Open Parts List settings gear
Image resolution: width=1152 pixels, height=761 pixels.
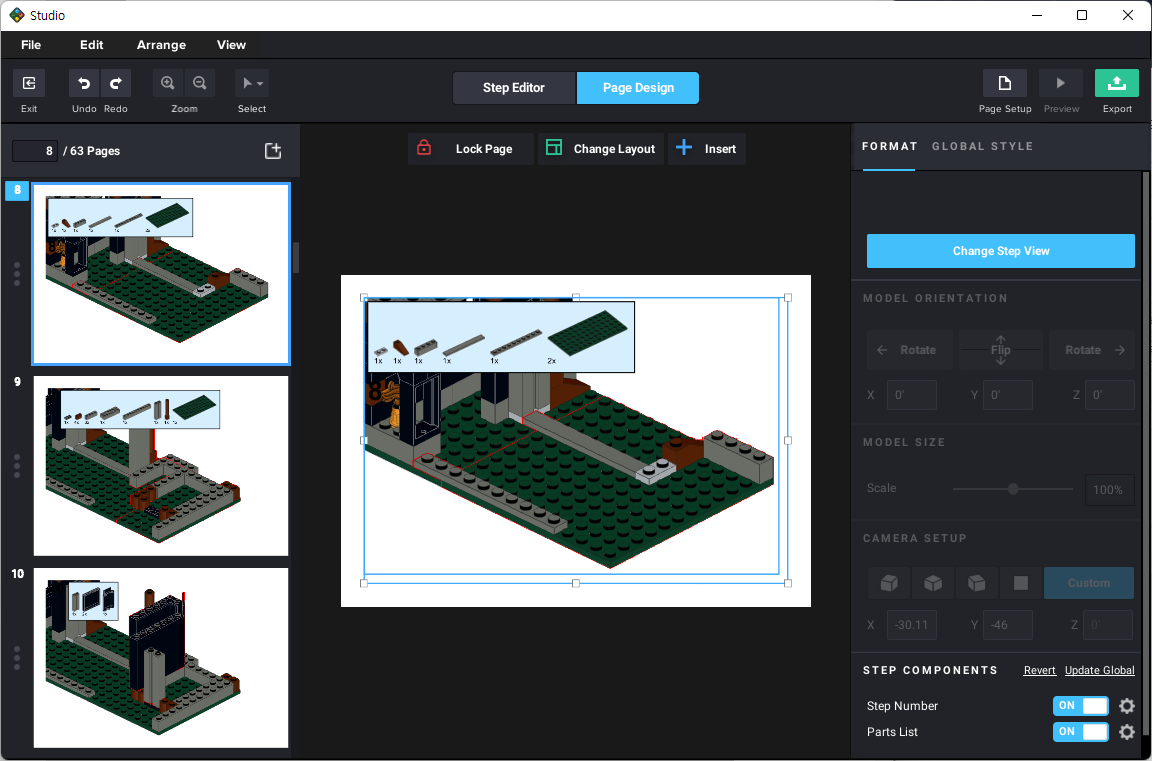point(1127,732)
